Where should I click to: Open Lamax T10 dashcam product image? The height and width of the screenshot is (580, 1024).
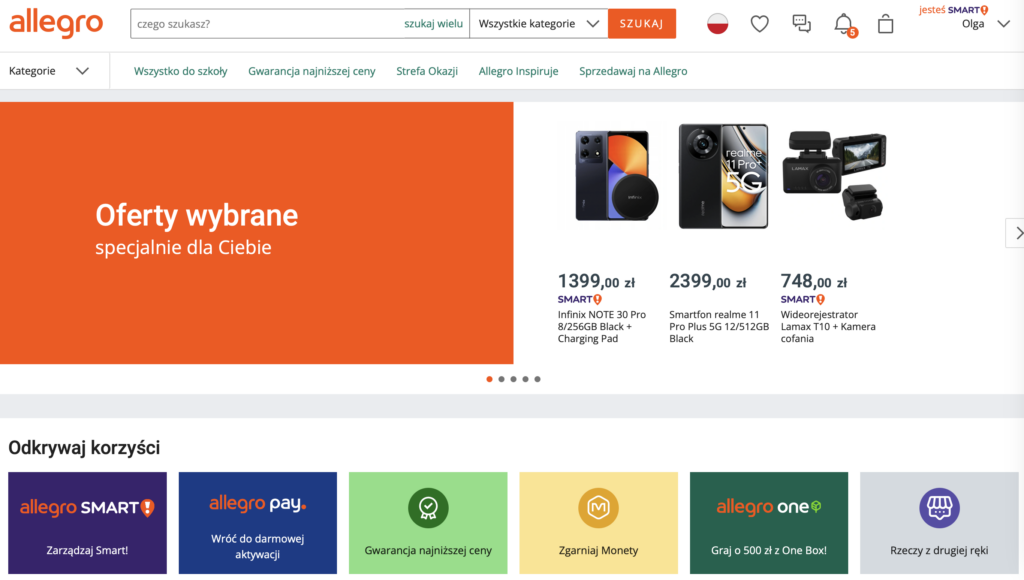click(835, 176)
